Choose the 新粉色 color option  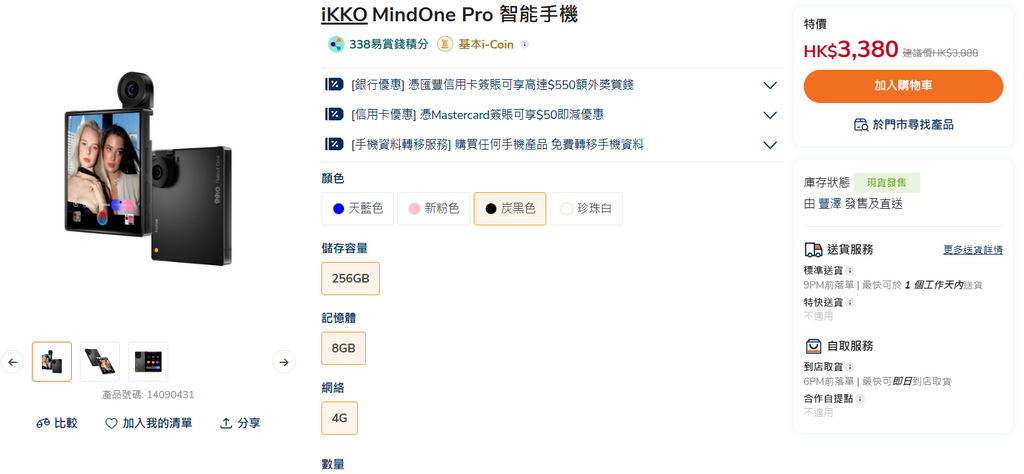tap(434, 209)
